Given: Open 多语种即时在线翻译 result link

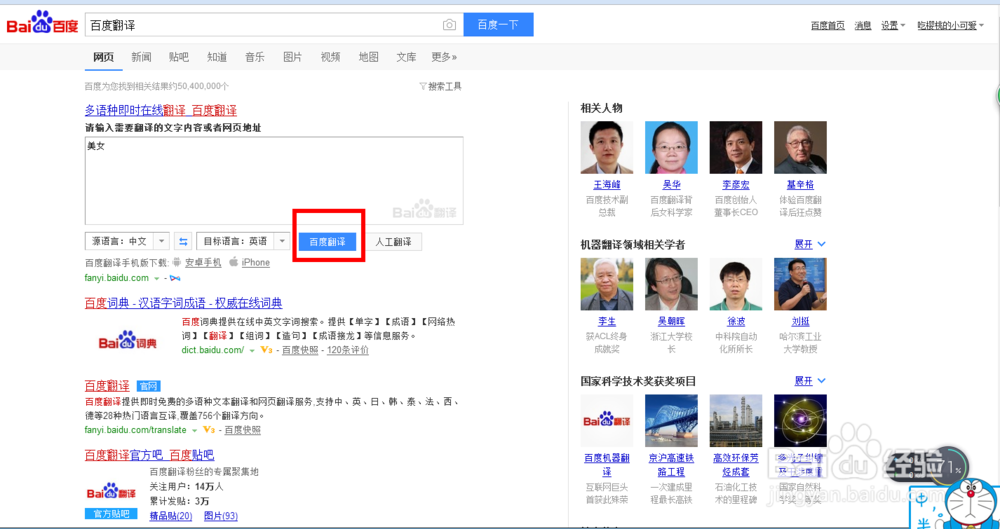Looking at the screenshot, I should (161, 110).
